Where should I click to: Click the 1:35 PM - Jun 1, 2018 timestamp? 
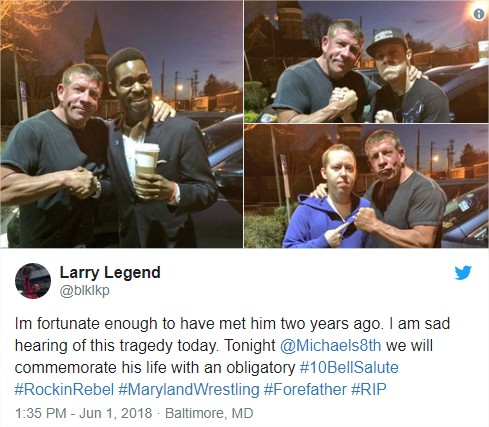click(84, 413)
